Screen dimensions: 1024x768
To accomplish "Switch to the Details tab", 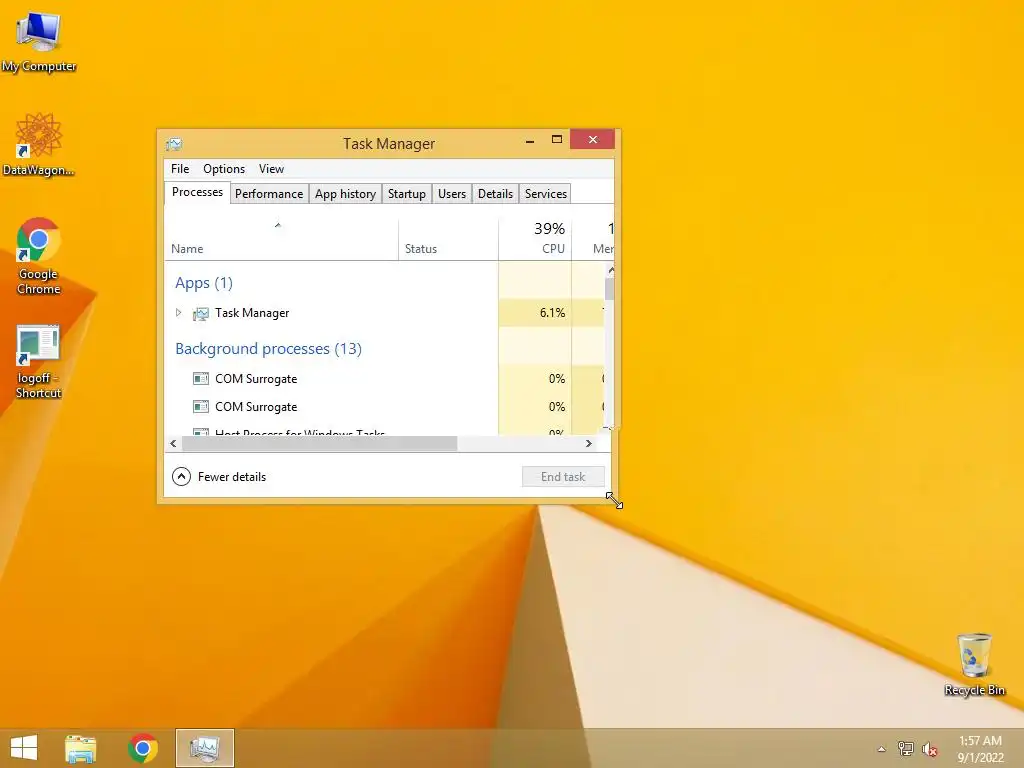I will pos(495,194).
